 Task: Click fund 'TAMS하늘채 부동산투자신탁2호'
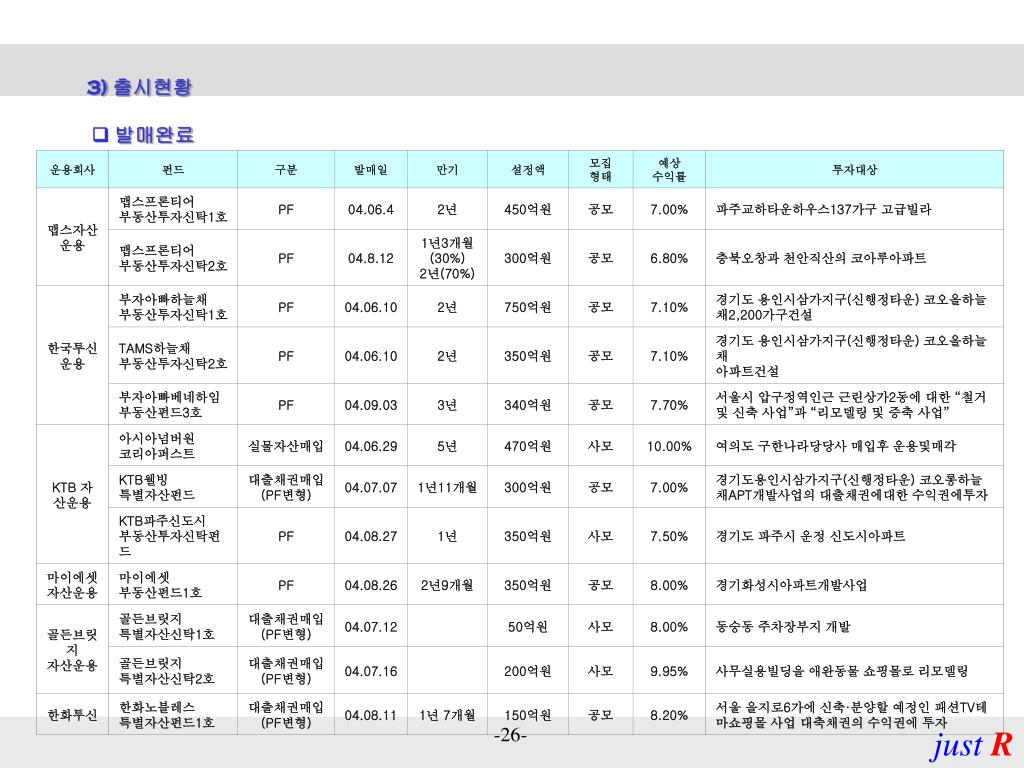(173, 356)
